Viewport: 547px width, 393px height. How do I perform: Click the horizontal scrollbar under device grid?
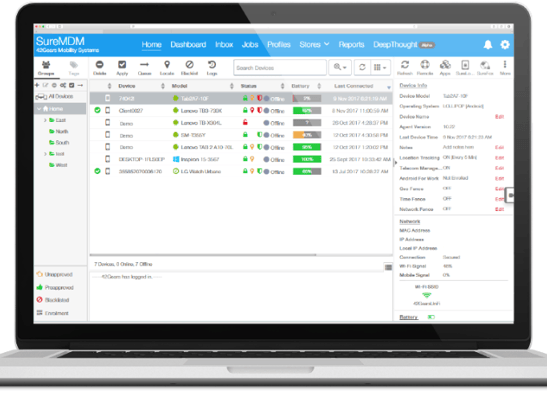[203, 255]
